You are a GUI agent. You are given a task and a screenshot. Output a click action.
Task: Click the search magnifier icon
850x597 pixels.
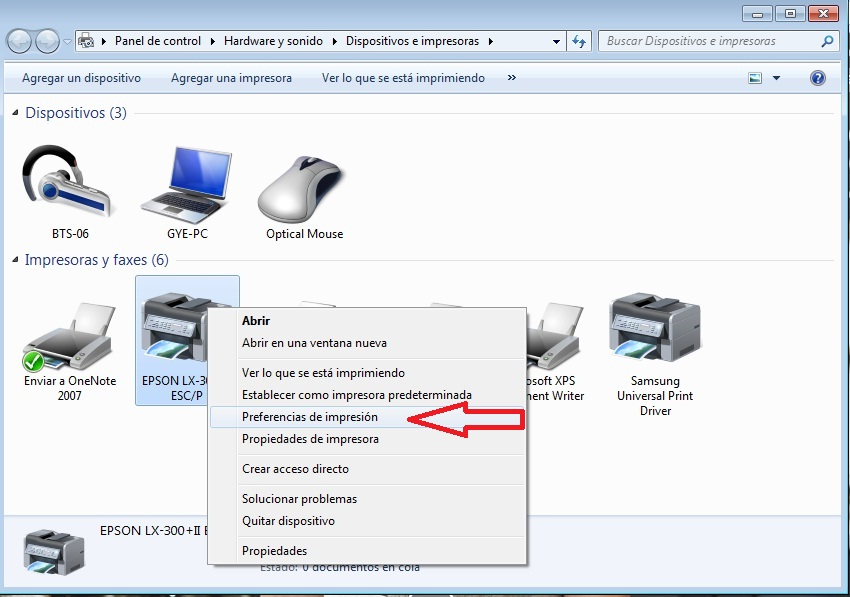tap(827, 41)
